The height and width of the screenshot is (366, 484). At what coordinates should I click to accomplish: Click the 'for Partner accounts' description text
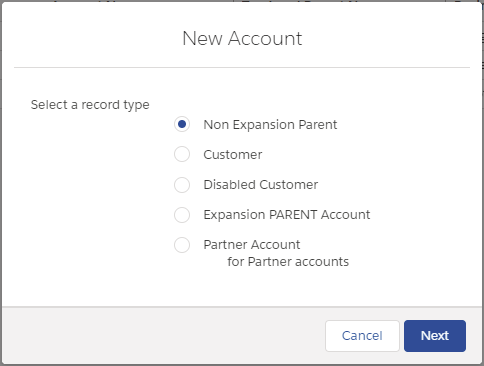coord(288,262)
